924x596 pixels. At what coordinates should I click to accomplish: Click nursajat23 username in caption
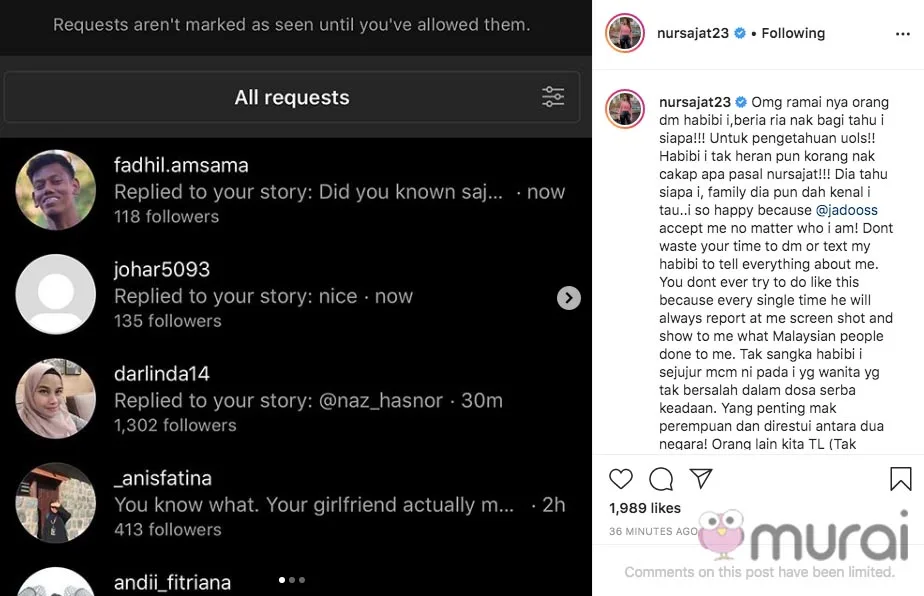click(694, 102)
